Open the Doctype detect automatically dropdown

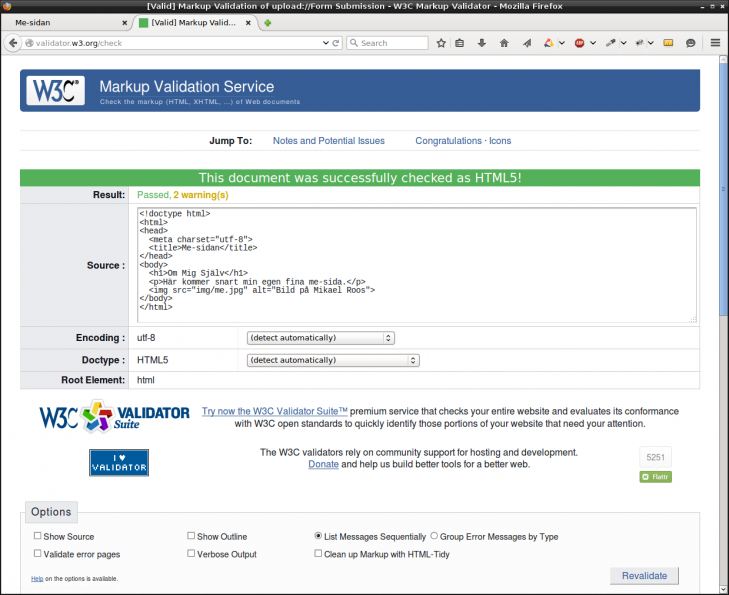[333, 360]
